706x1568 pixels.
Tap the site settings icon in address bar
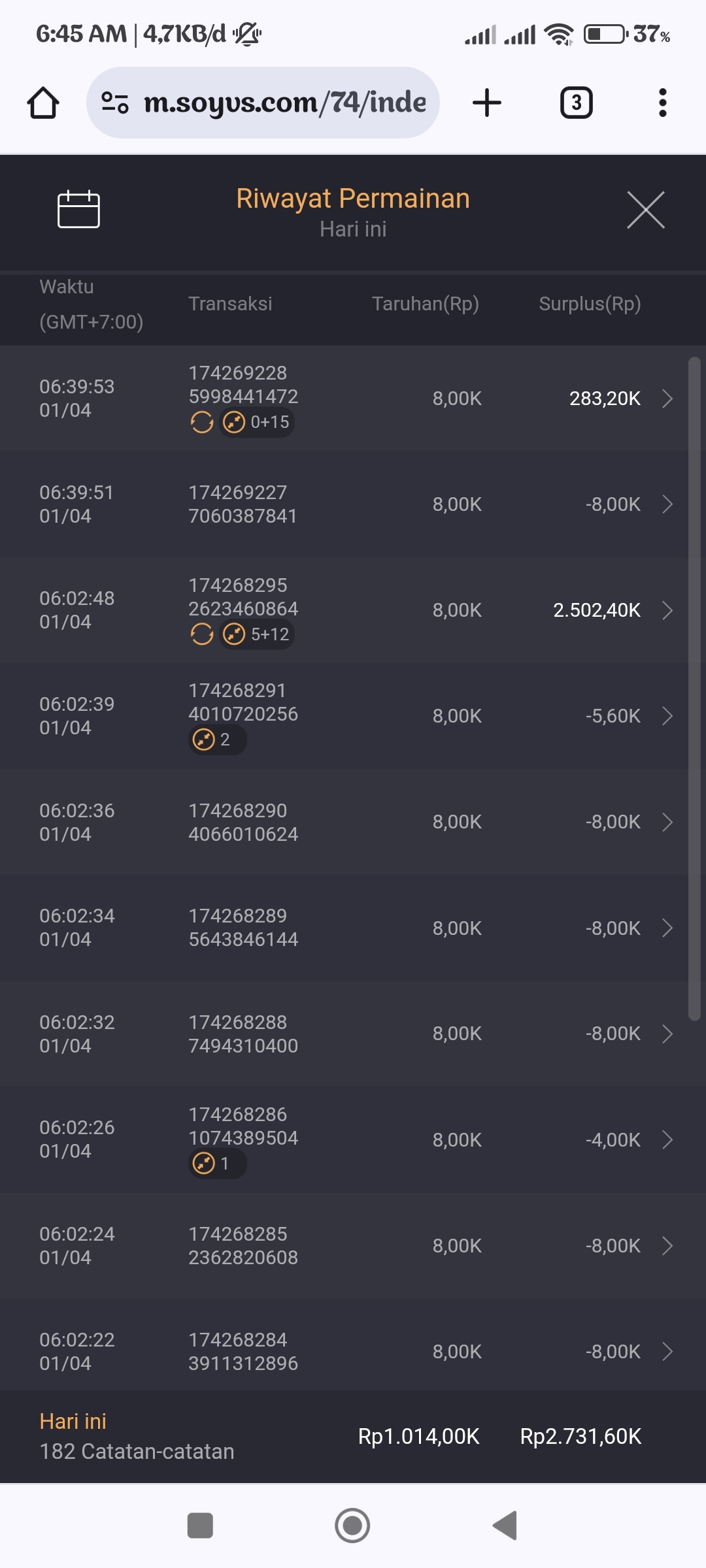click(115, 103)
